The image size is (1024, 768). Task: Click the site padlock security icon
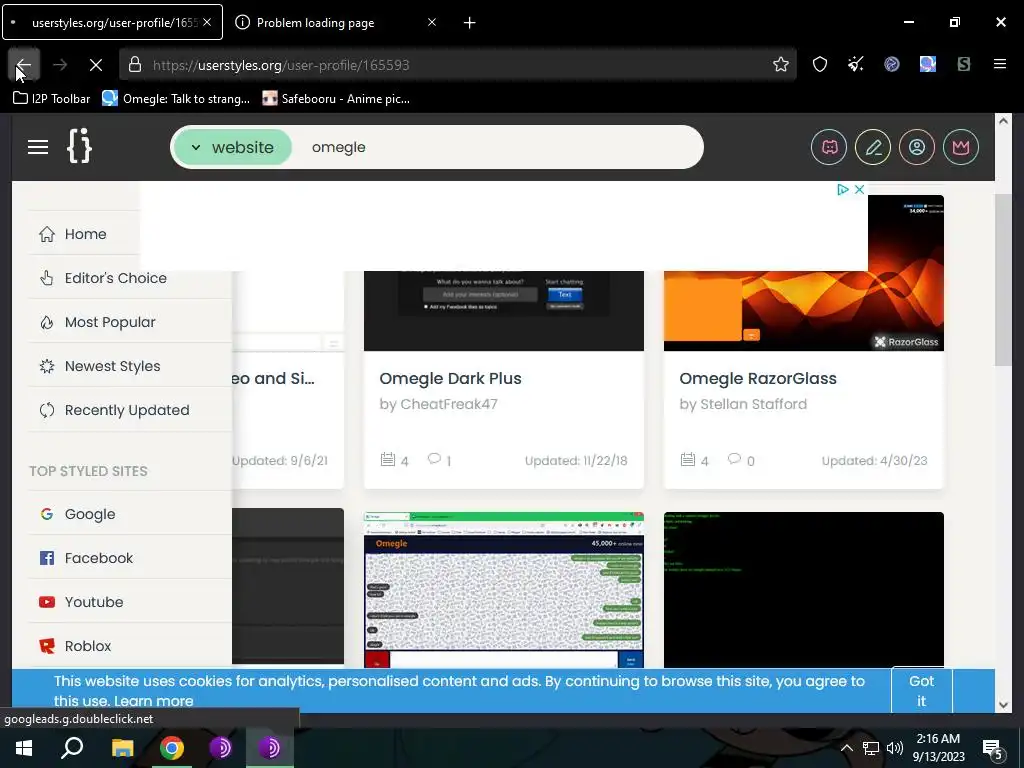coord(135,65)
